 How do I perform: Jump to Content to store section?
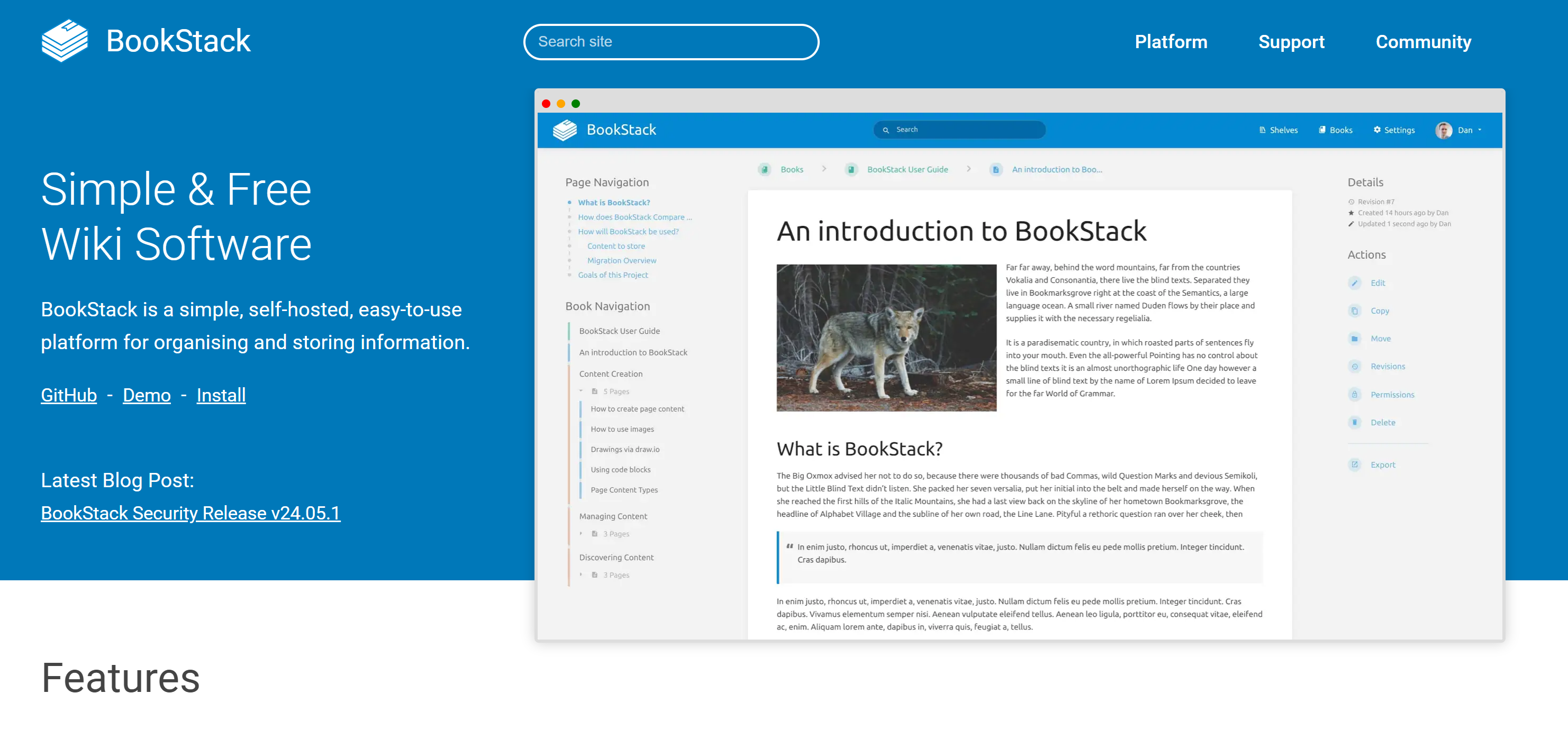point(616,247)
